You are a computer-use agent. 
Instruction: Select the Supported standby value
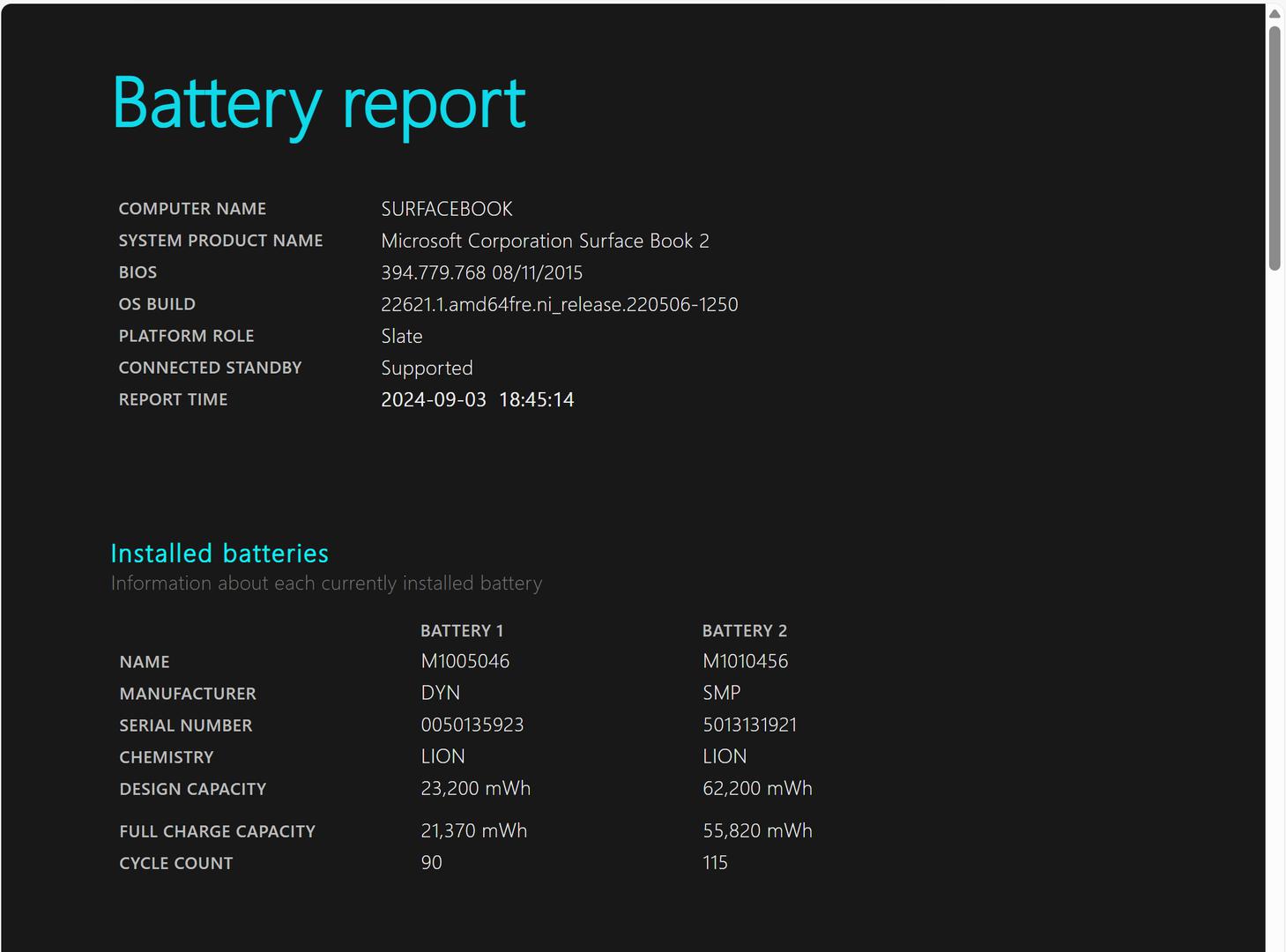[427, 368]
